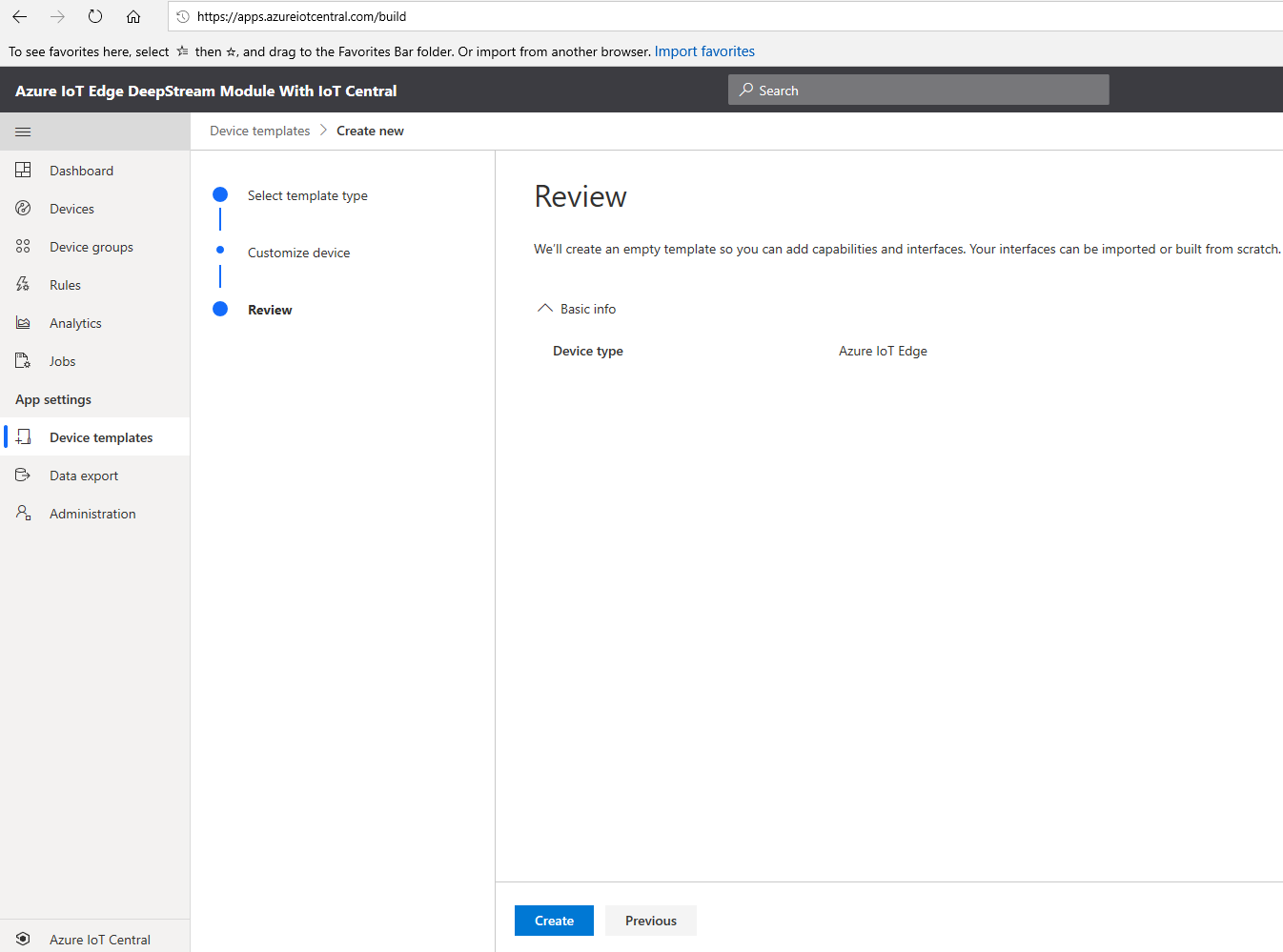Refresh the page with reload icon
This screenshot has width=1283, height=952.
pos(95,16)
